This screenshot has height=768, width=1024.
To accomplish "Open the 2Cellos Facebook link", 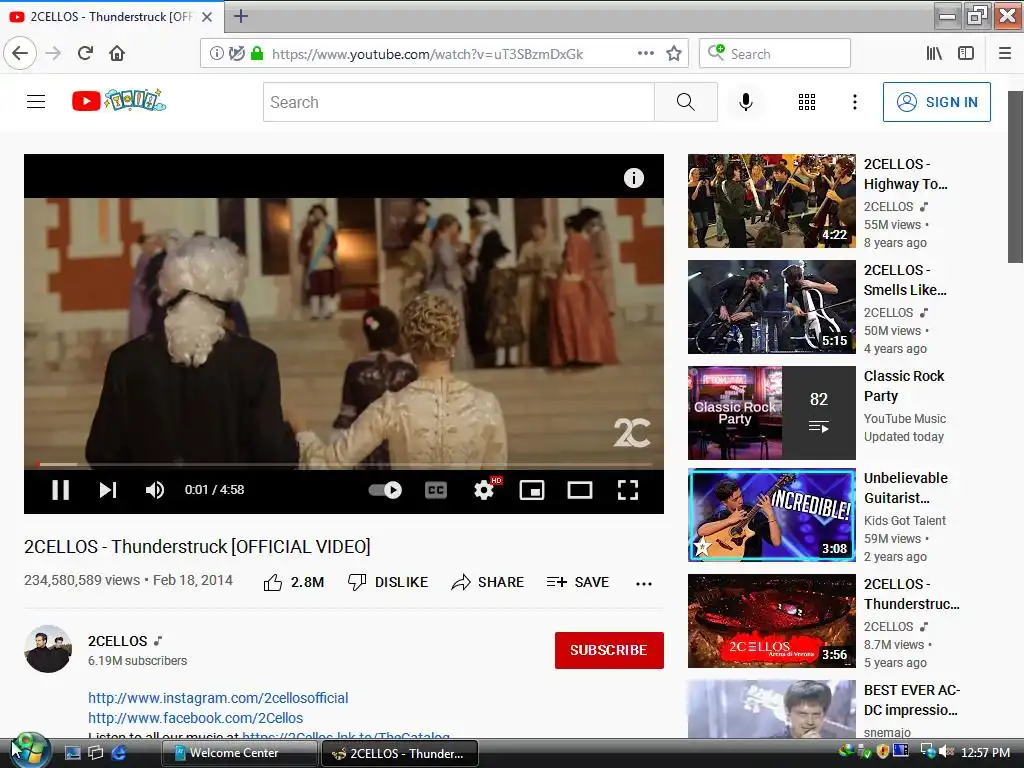I will coord(195,718).
